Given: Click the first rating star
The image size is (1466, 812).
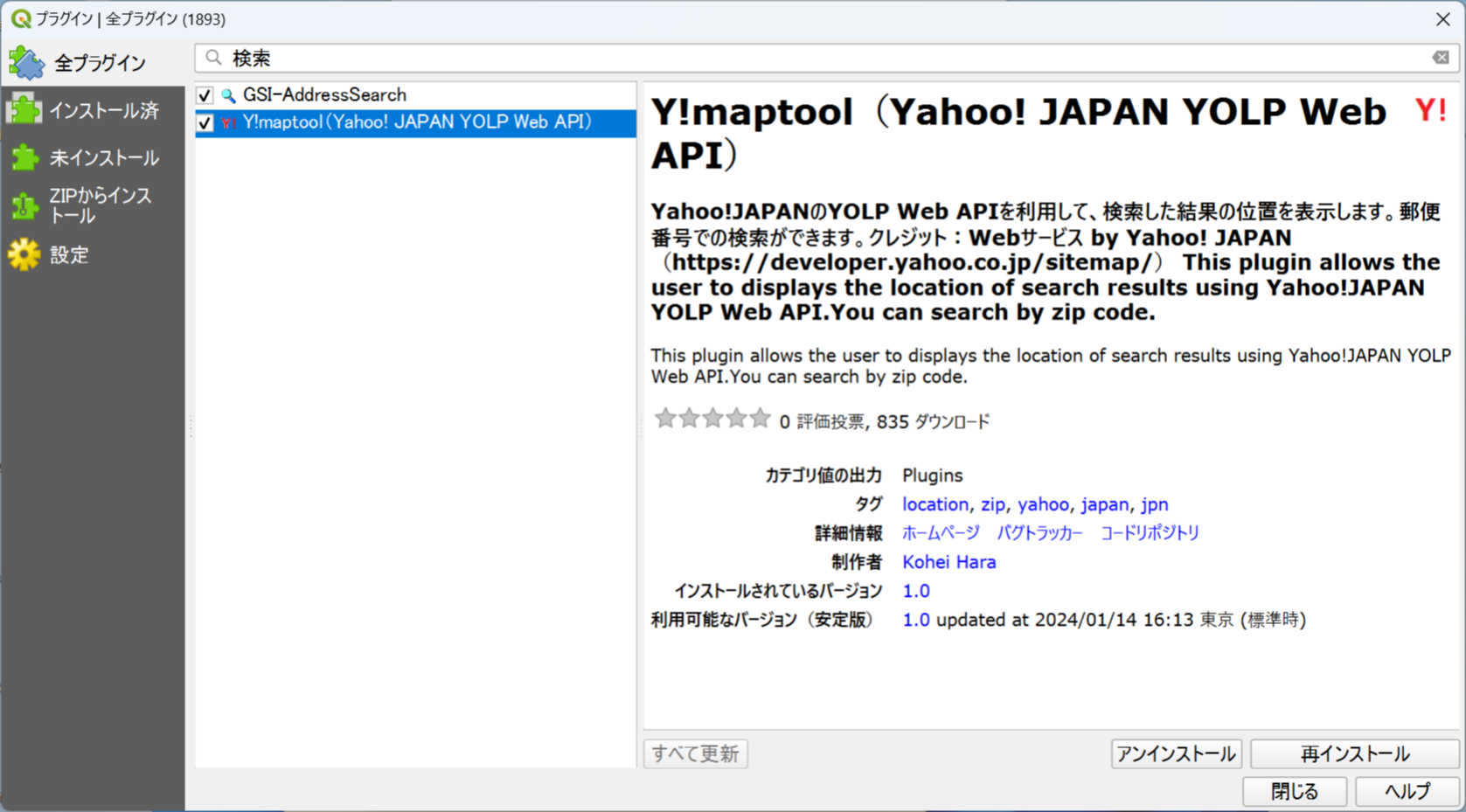Looking at the screenshot, I should (x=665, y=419).
